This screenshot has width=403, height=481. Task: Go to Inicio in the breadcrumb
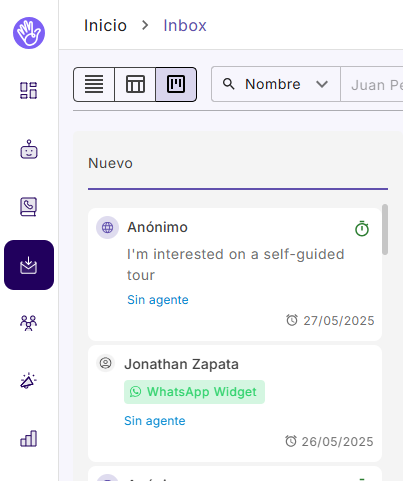click(x=105, y=25)
